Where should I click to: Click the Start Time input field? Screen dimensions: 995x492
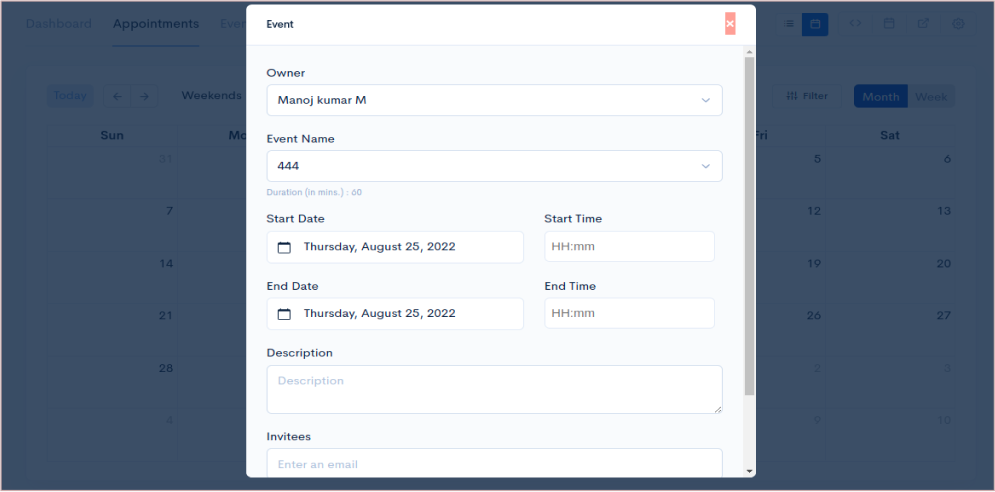629,247
